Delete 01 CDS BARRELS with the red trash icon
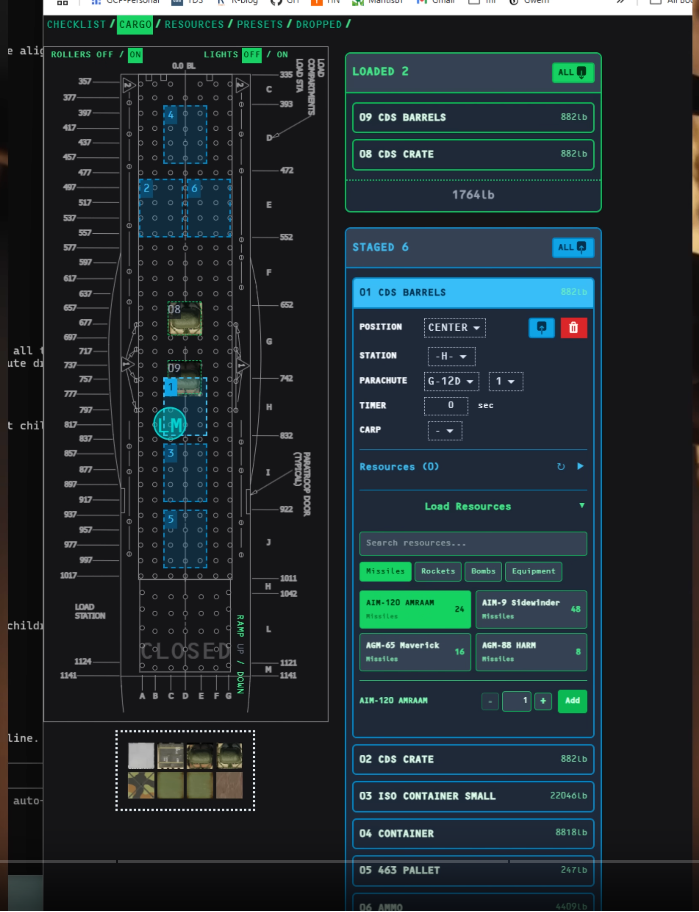This screenshot has width=699, height=912. 573,327
